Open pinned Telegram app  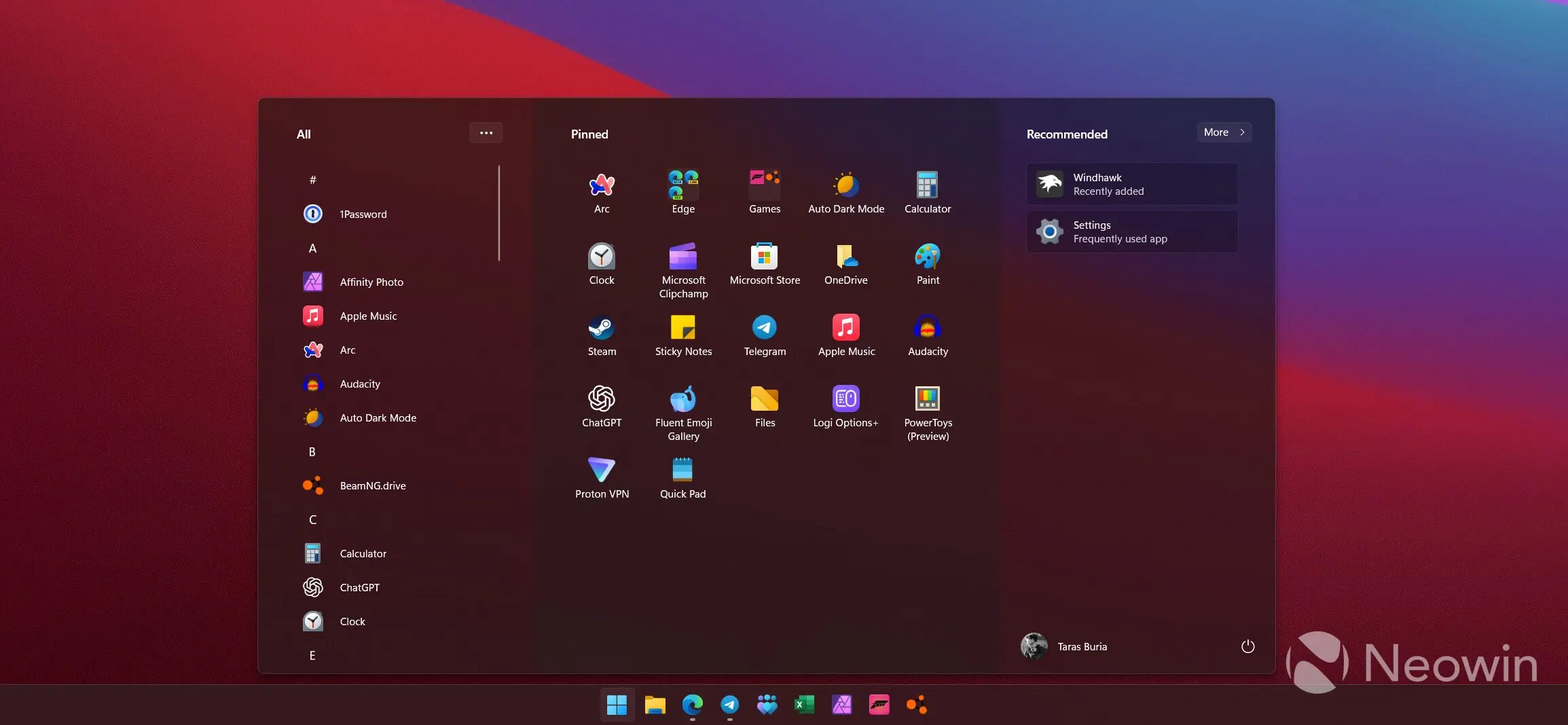tap(765, 335)
